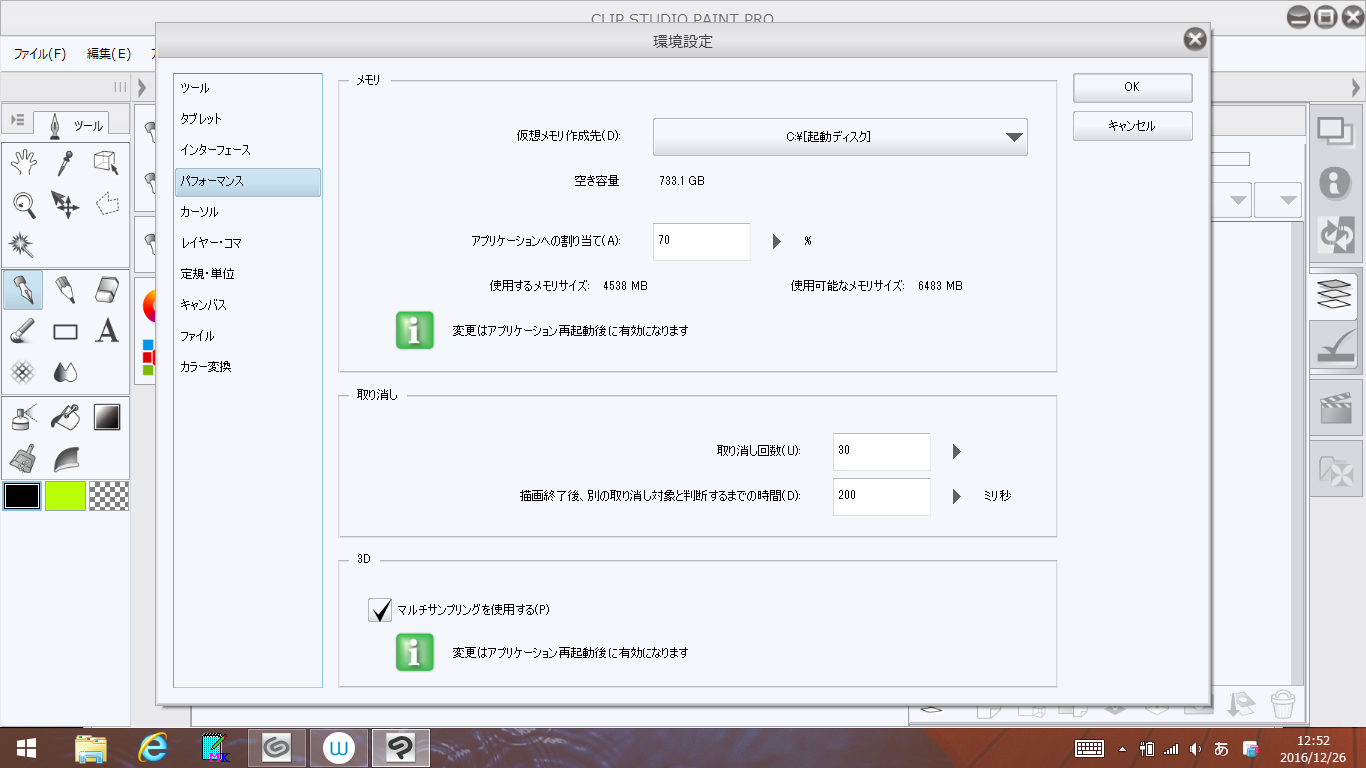
Task: Select the Hand (move view) tool
Action: [x=23, y=162]
